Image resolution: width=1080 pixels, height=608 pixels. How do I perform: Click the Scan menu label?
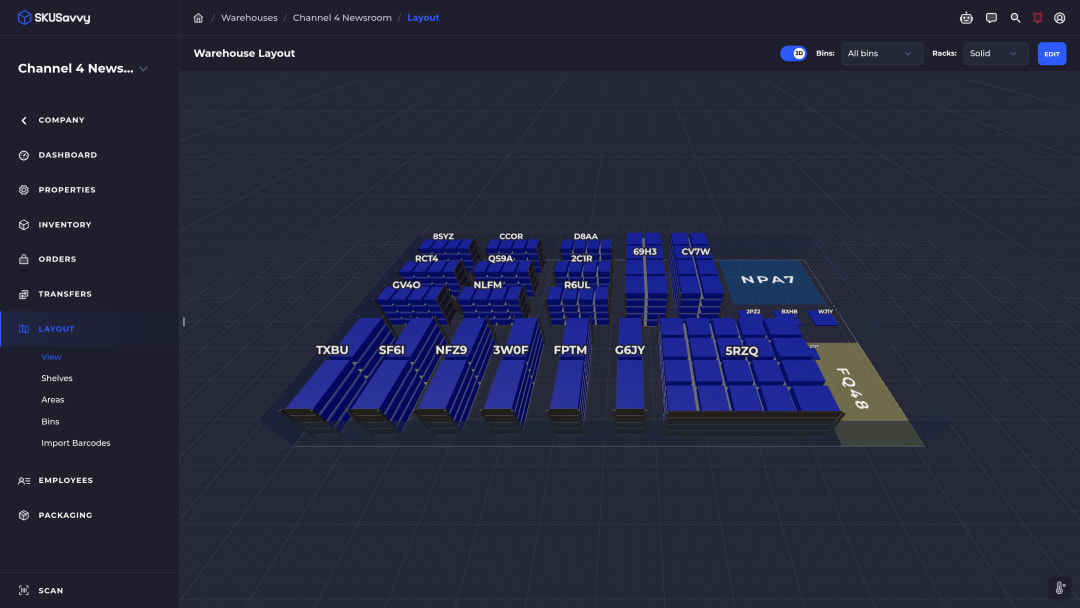[51, 591]
